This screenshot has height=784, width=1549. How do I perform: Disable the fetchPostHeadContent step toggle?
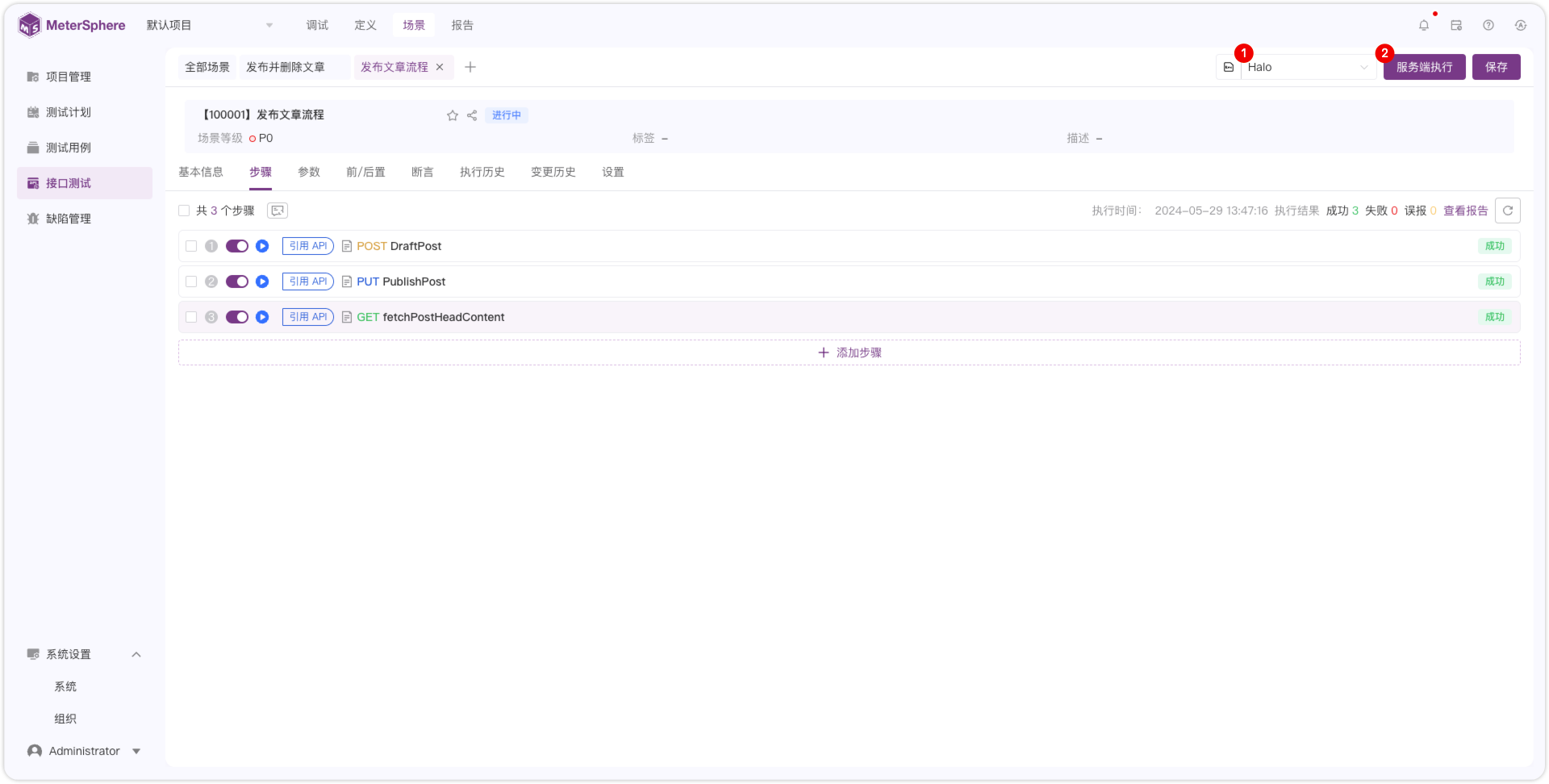237,317
